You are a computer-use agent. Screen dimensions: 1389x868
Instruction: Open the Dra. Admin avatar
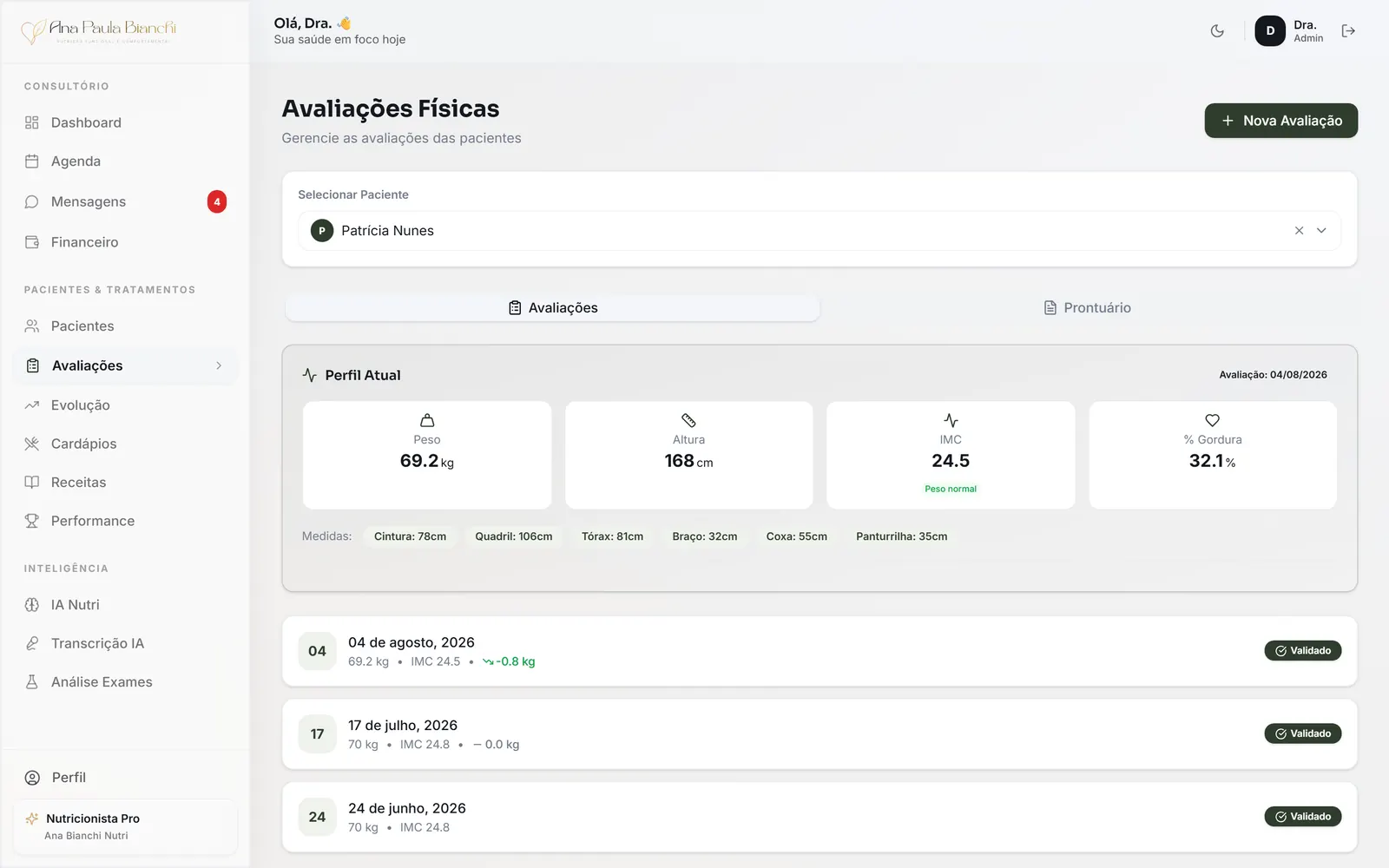[x=1270, y=31]
